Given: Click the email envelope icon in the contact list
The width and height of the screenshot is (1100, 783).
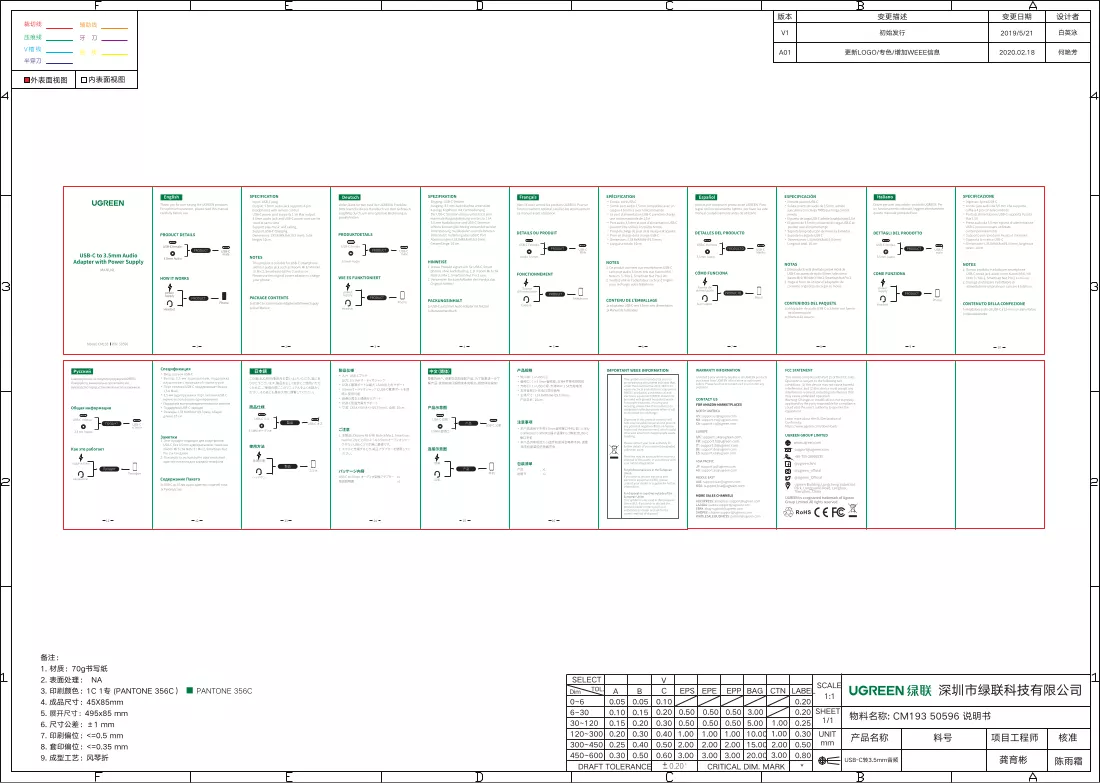Looking at the screenshot, I should [788, 450].
